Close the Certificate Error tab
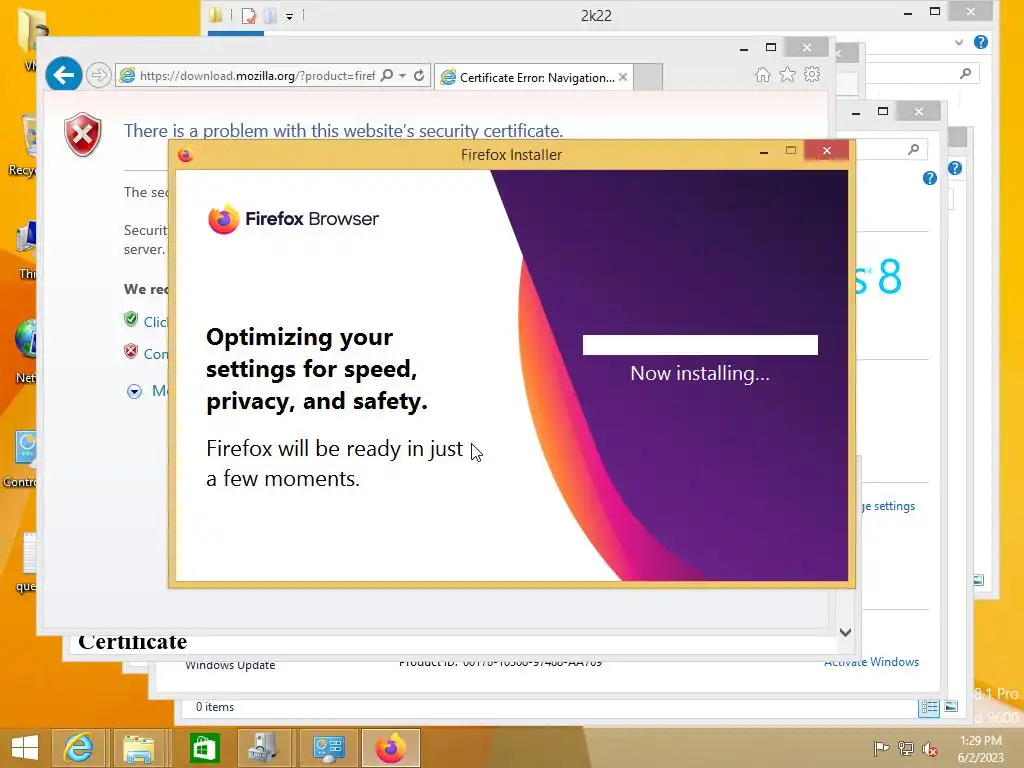1024x768 pixels. (623, 77)
